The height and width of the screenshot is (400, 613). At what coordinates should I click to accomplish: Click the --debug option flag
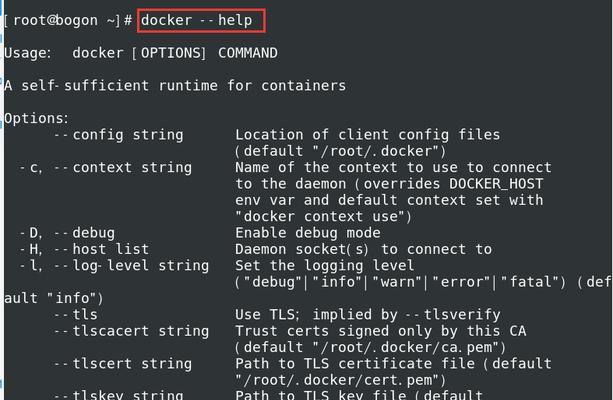tap(84, 233)
